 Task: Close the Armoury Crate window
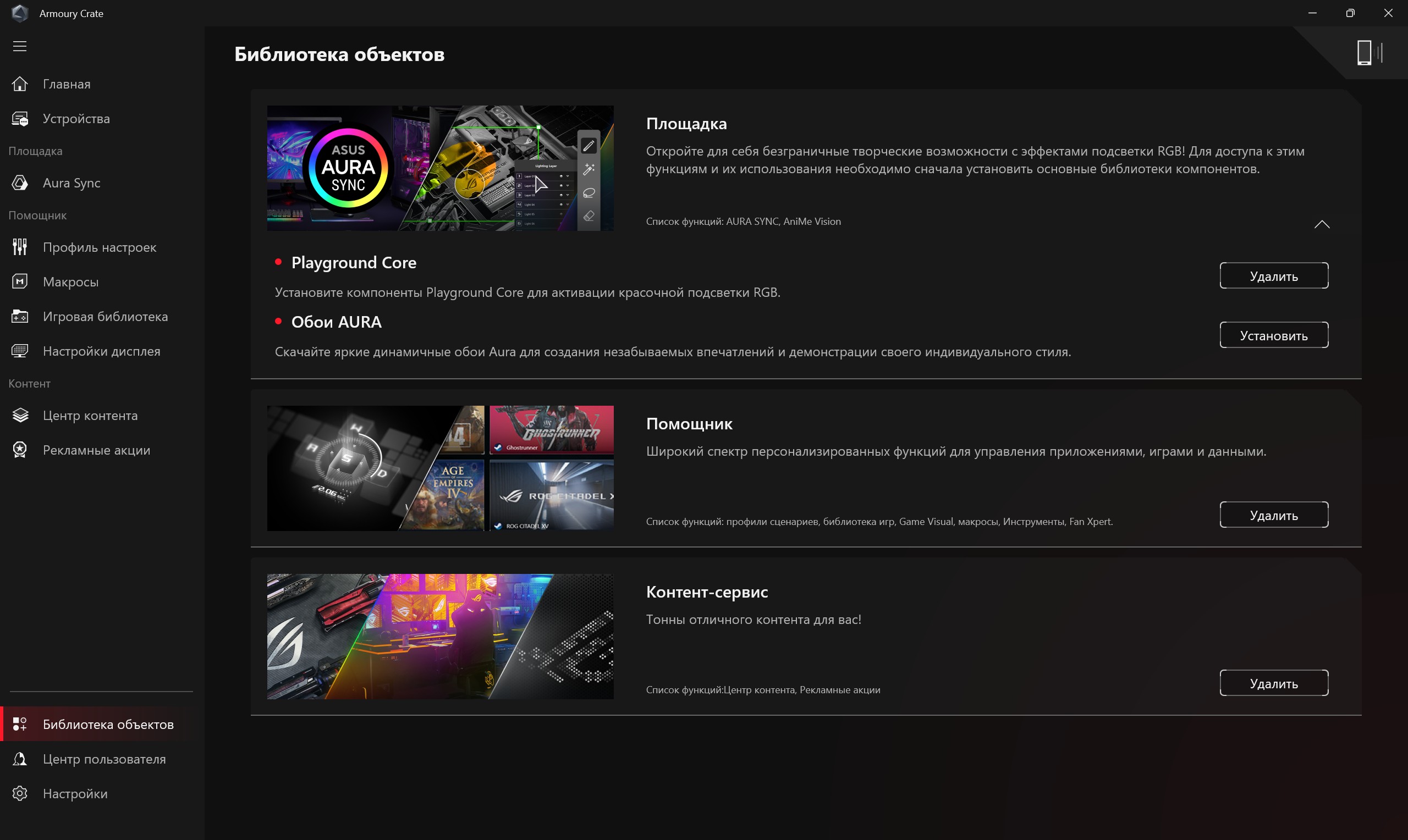(1388, 13)
